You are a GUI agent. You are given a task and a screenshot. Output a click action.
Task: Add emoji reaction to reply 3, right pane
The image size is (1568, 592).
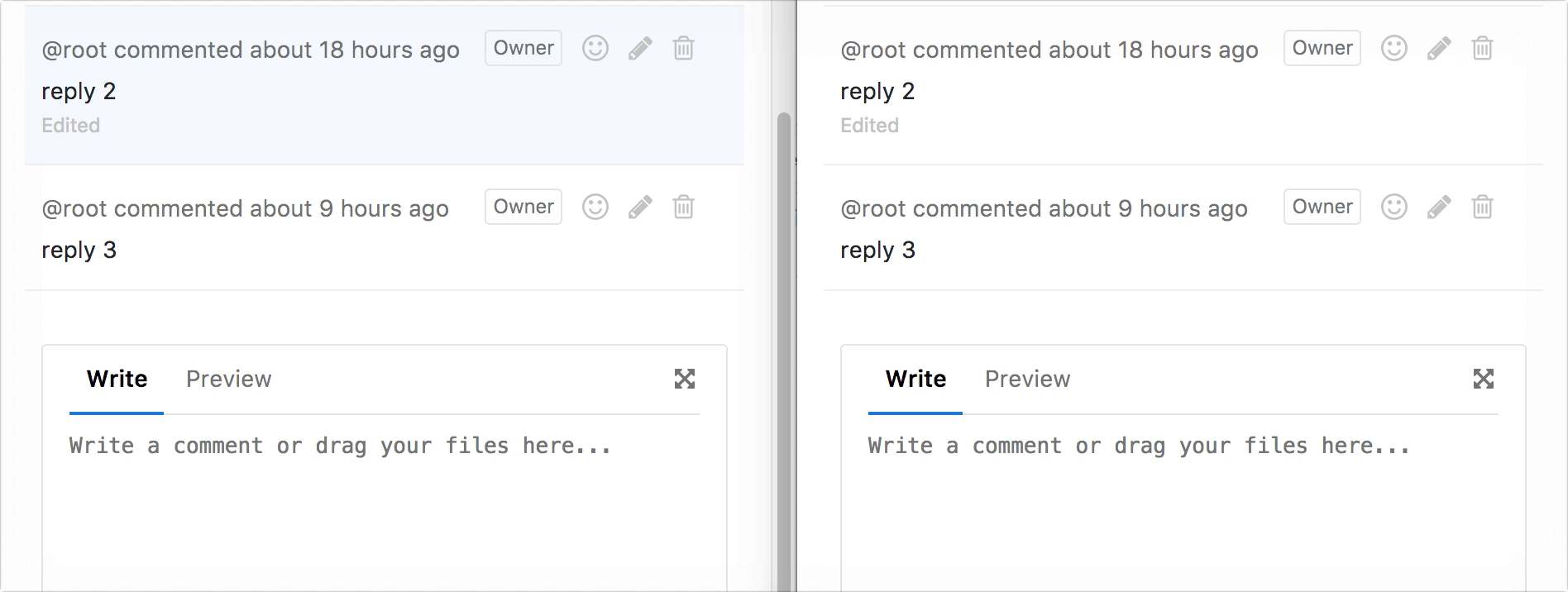1394,207
